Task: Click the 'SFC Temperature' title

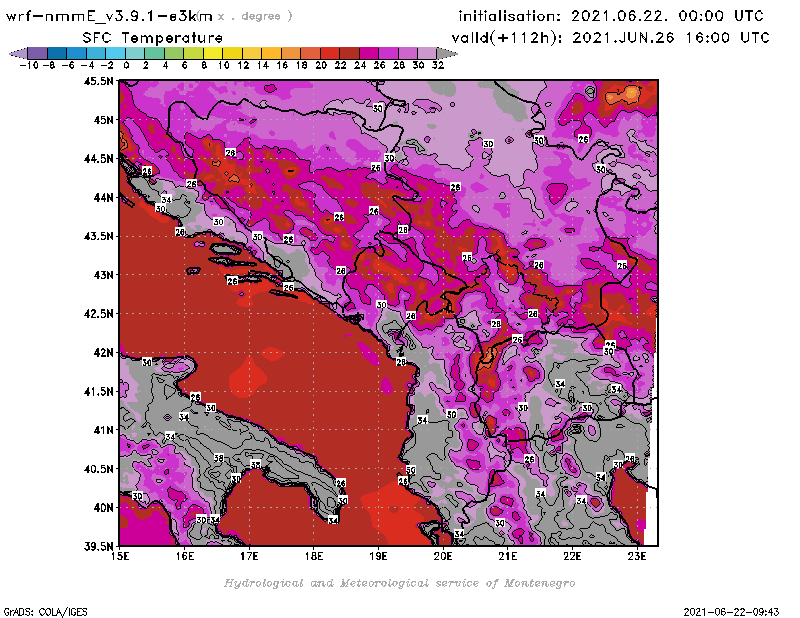Action: click(x=153, y=38)
